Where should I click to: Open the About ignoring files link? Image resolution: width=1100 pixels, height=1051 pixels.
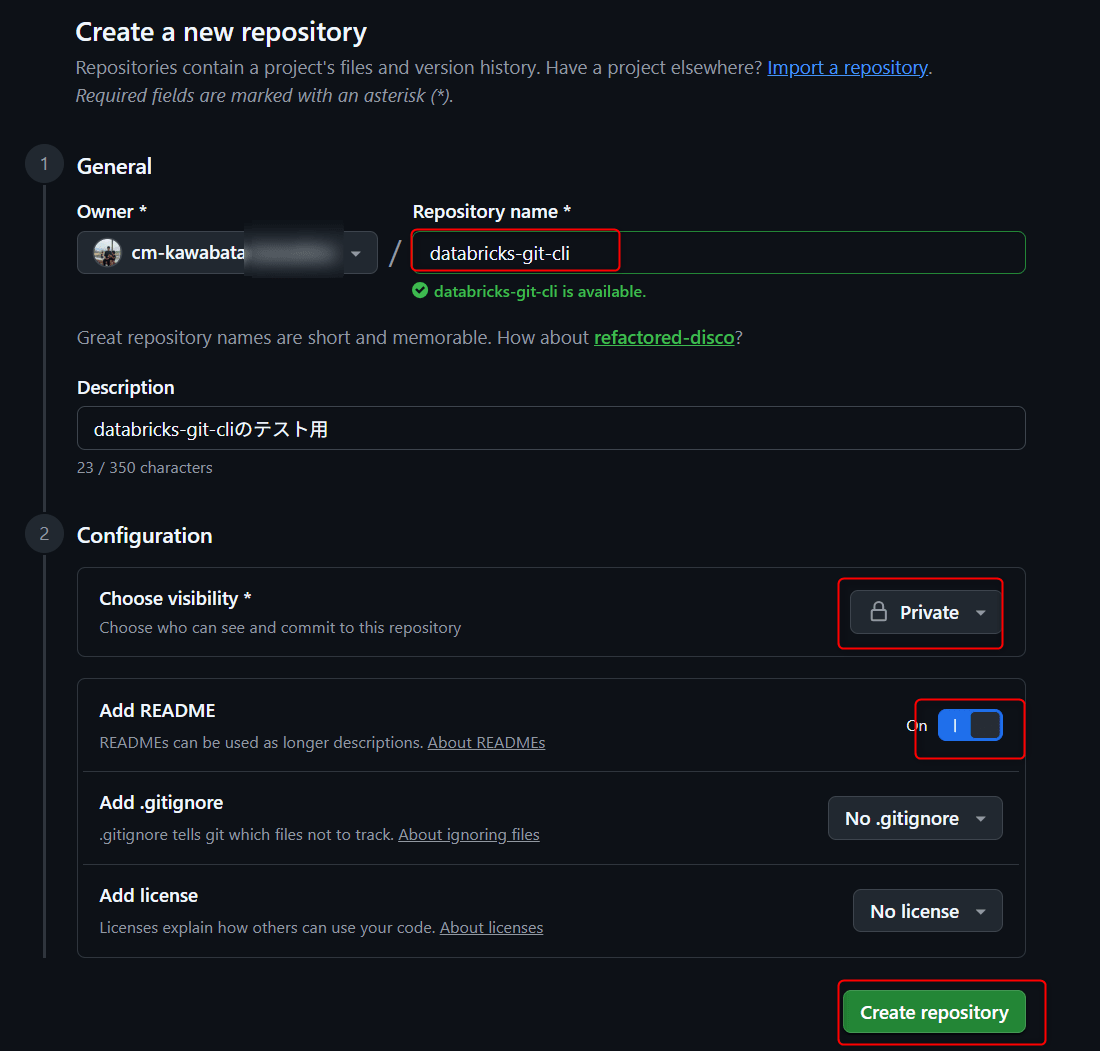click(x=469, y=834)
